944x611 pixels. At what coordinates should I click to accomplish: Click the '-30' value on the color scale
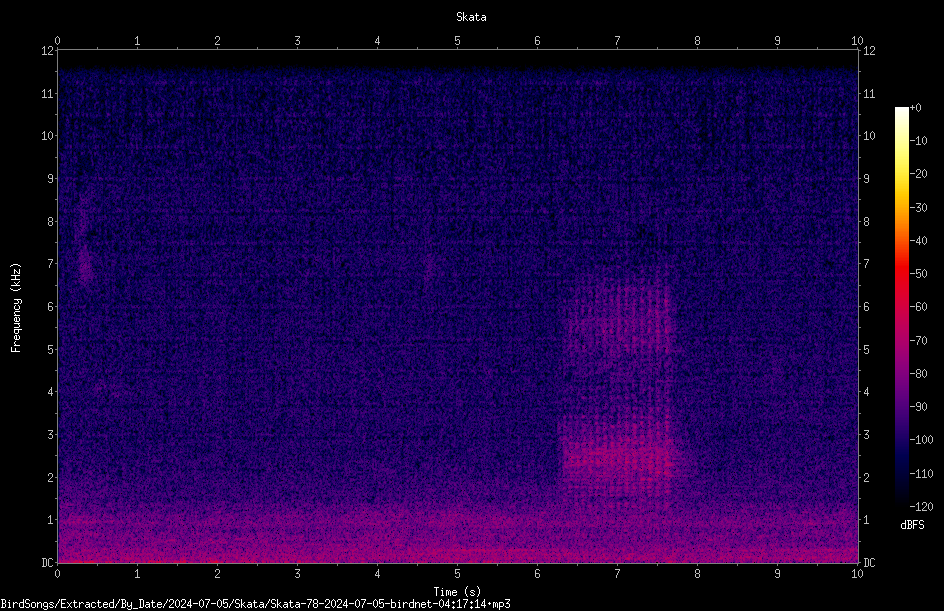[x=919, y=207]
